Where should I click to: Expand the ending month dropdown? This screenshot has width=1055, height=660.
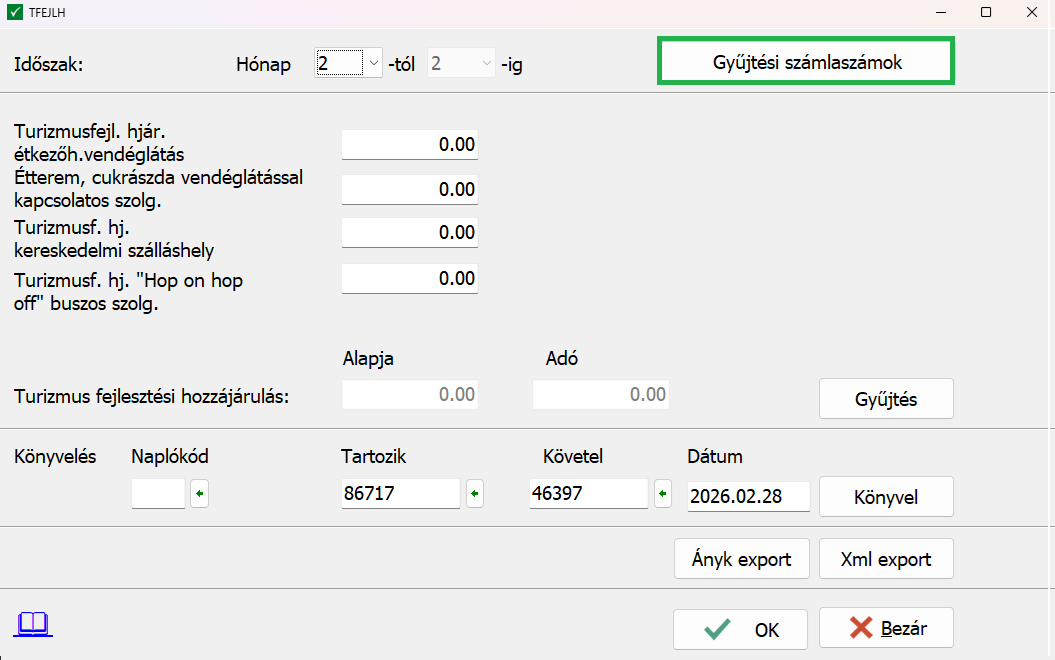point(486,64)
